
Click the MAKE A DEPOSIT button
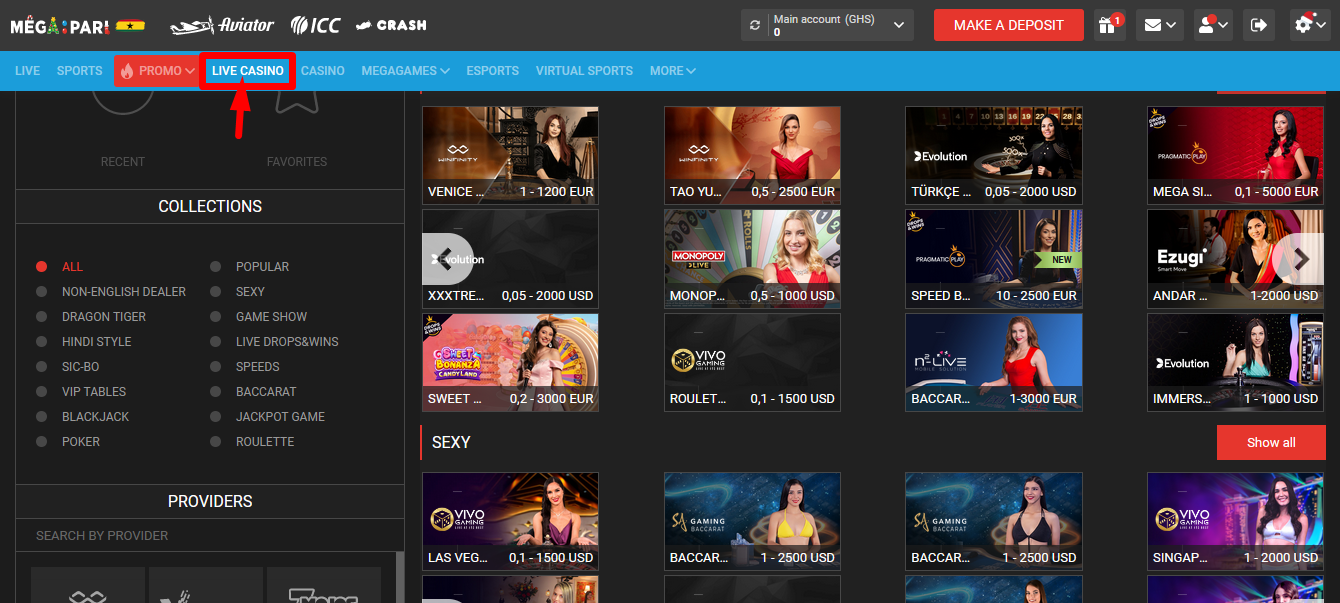(x=1008, y=24)
